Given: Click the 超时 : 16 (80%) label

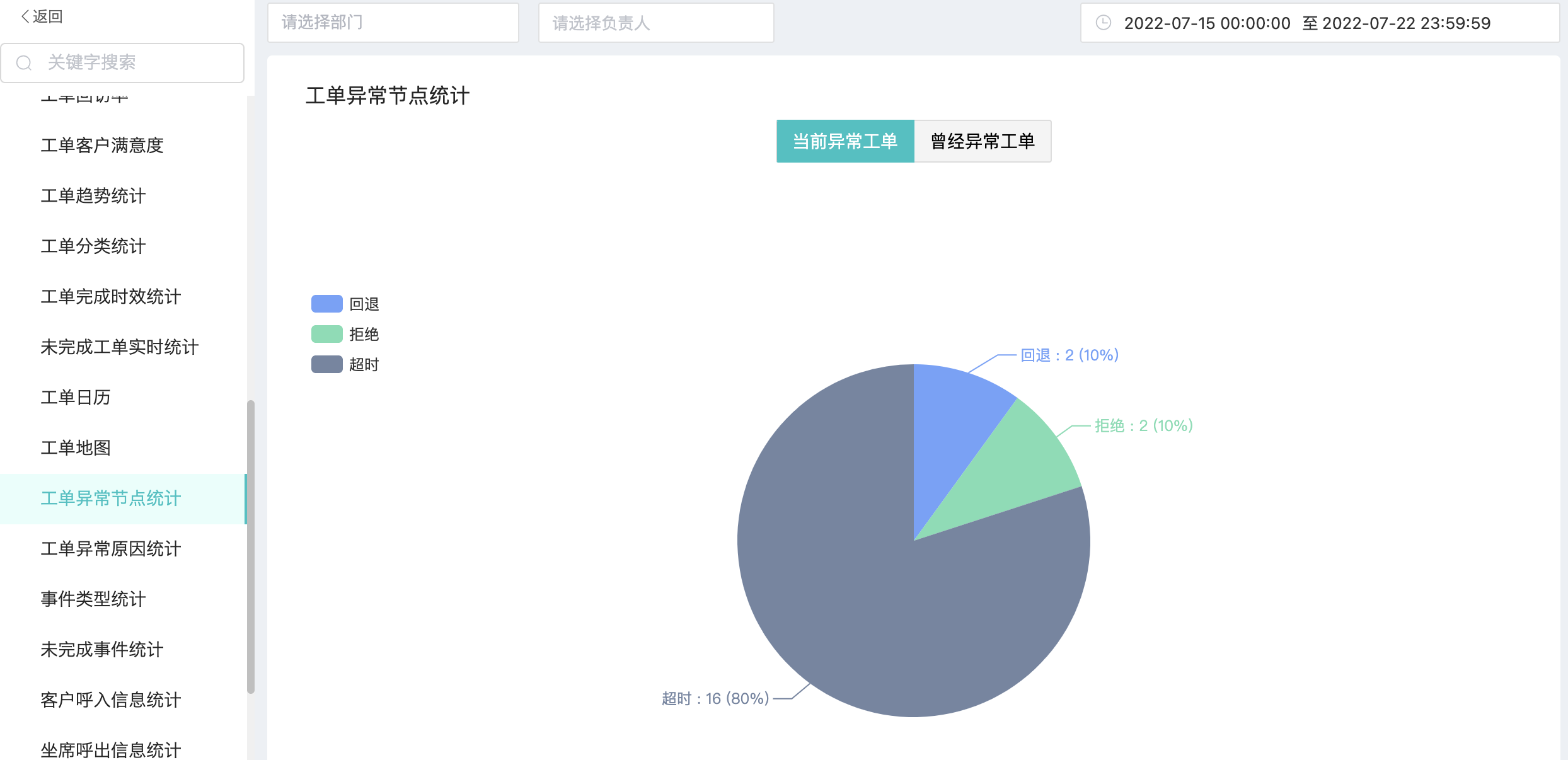Looking at the screenshot, I should 715,698.
